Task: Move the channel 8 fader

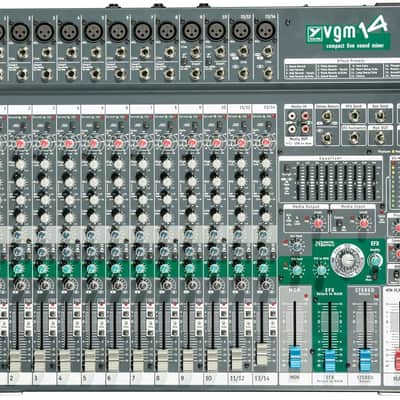Action: coord(163,360)
